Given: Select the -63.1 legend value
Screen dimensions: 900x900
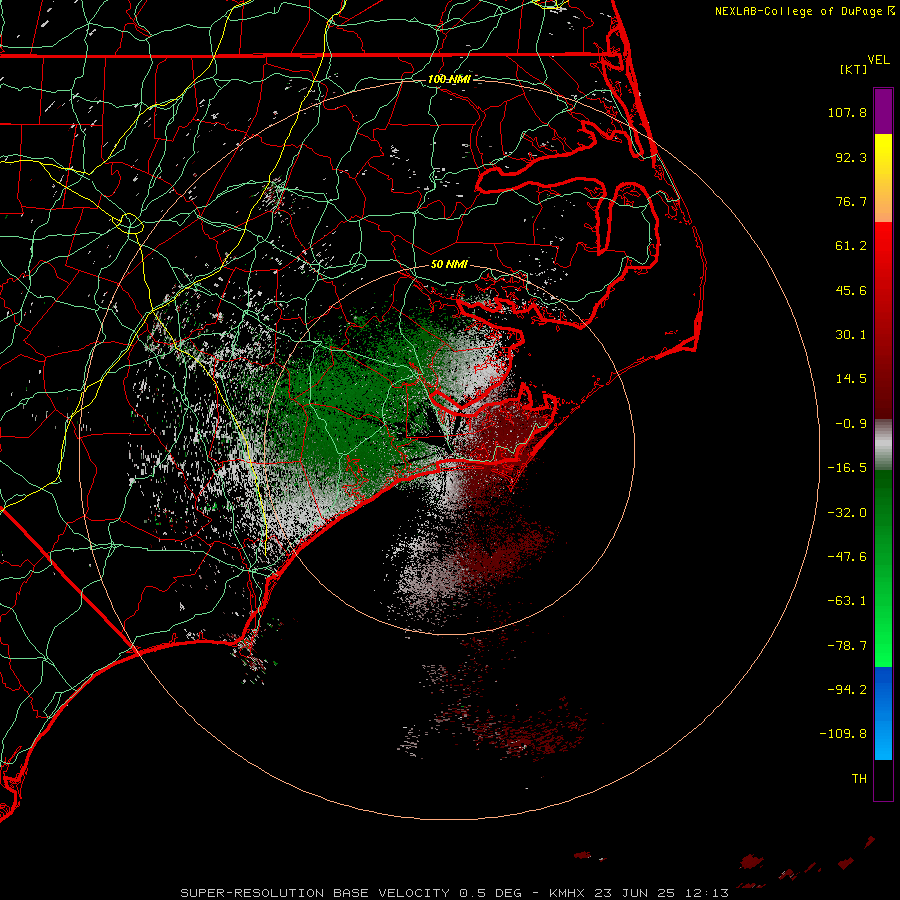Looking at the screenshot, I should 847,601.
